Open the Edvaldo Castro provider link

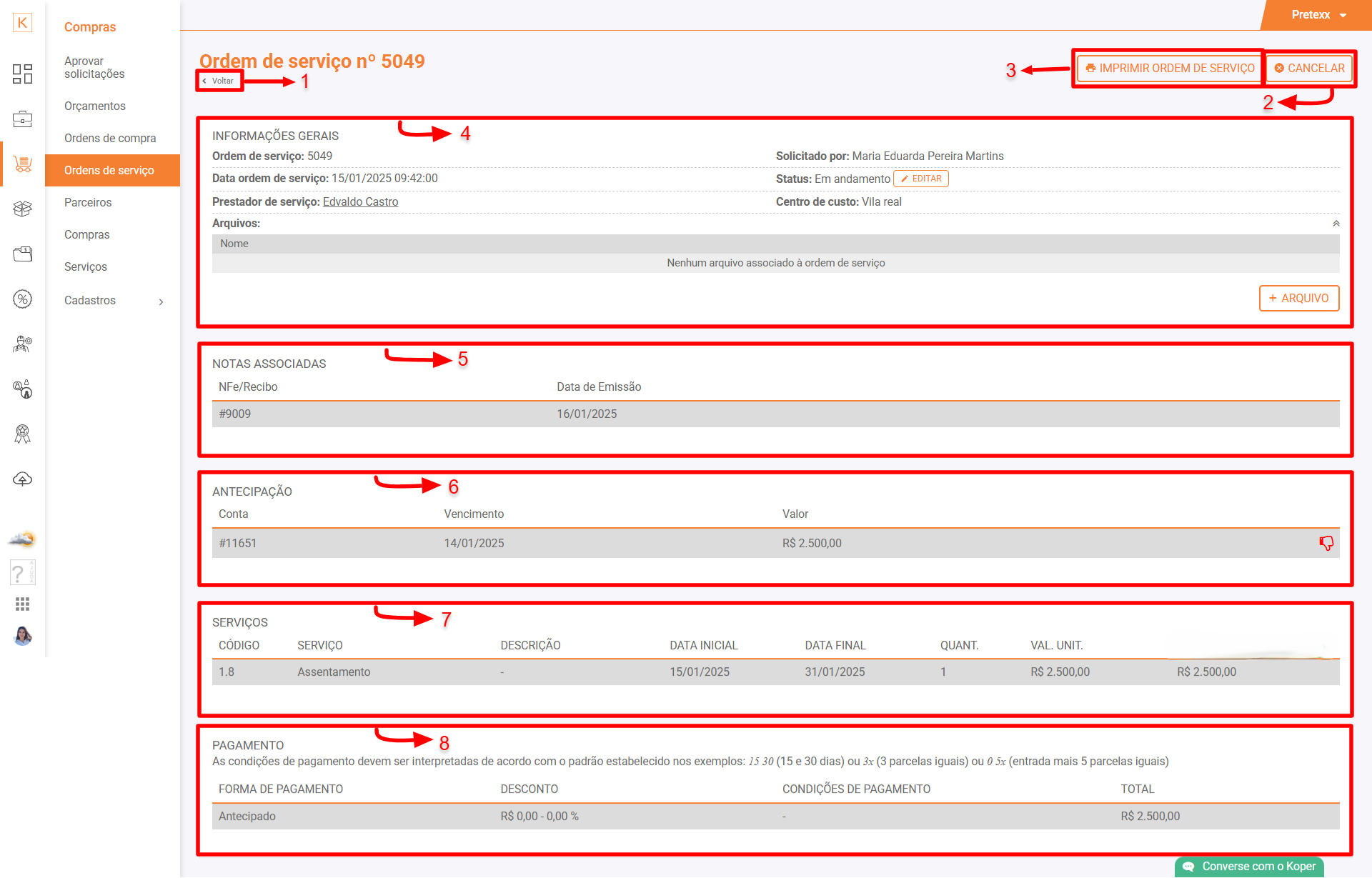pyautogui.click(x=360, y=202)
